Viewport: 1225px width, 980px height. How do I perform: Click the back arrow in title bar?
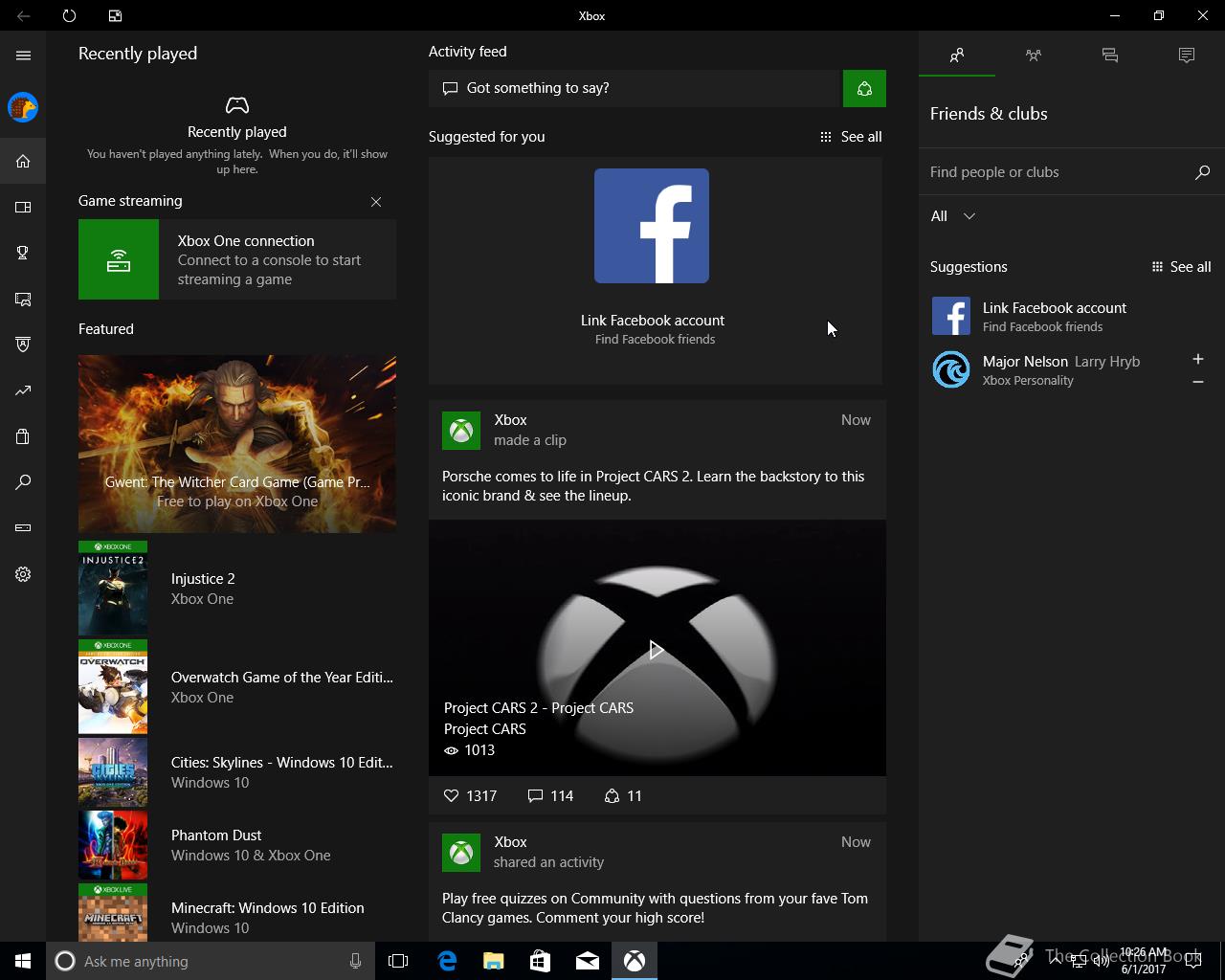[x=23, y=15]
